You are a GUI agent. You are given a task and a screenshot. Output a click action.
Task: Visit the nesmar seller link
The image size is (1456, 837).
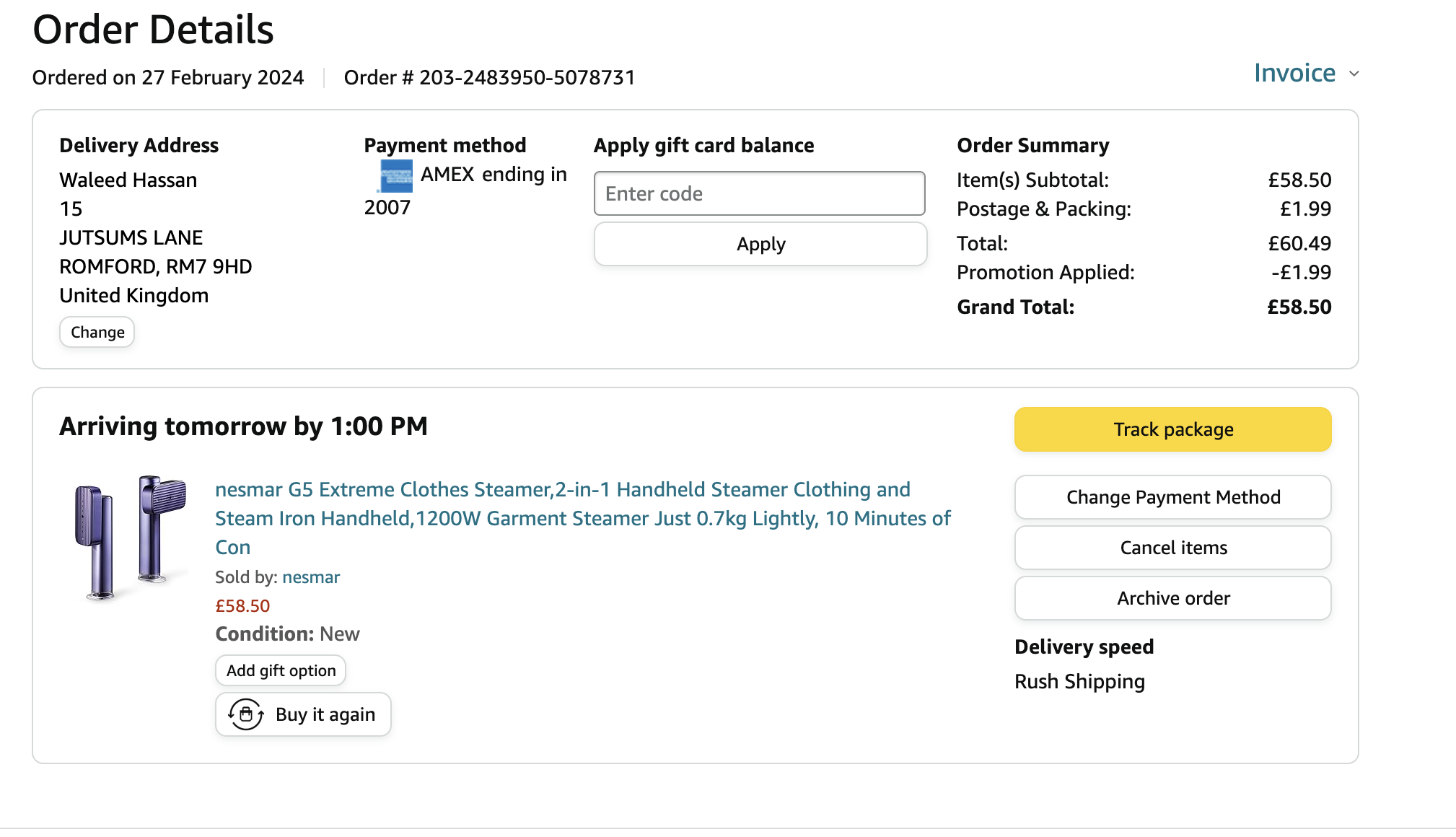point(311,577)
